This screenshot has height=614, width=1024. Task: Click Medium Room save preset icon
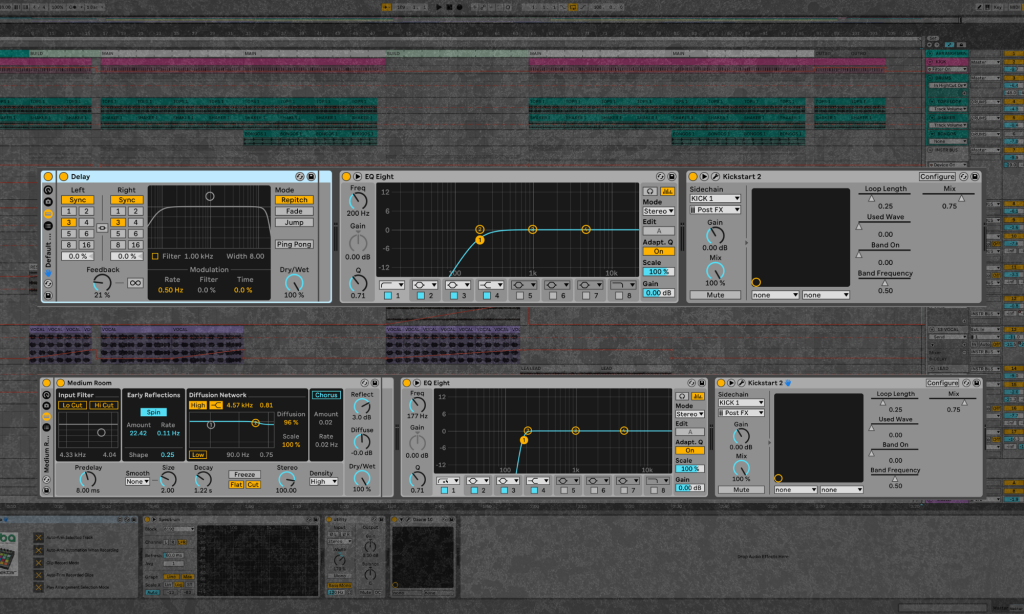click(x=375, y=383)
